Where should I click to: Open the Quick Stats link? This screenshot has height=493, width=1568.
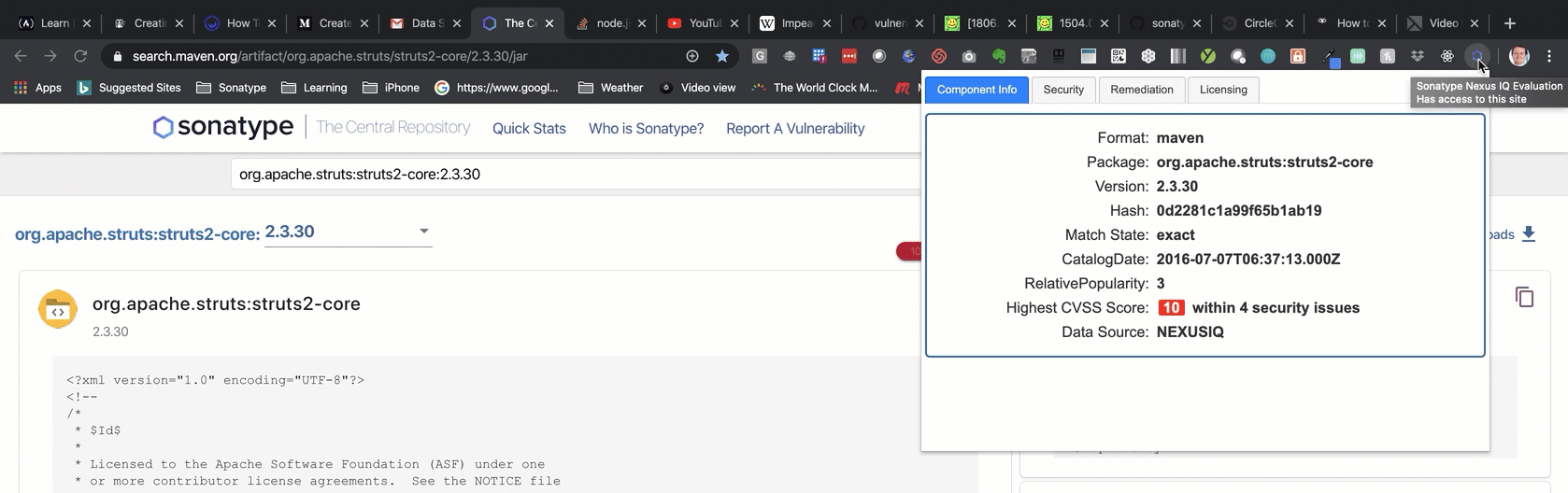[x=529, y=128]
